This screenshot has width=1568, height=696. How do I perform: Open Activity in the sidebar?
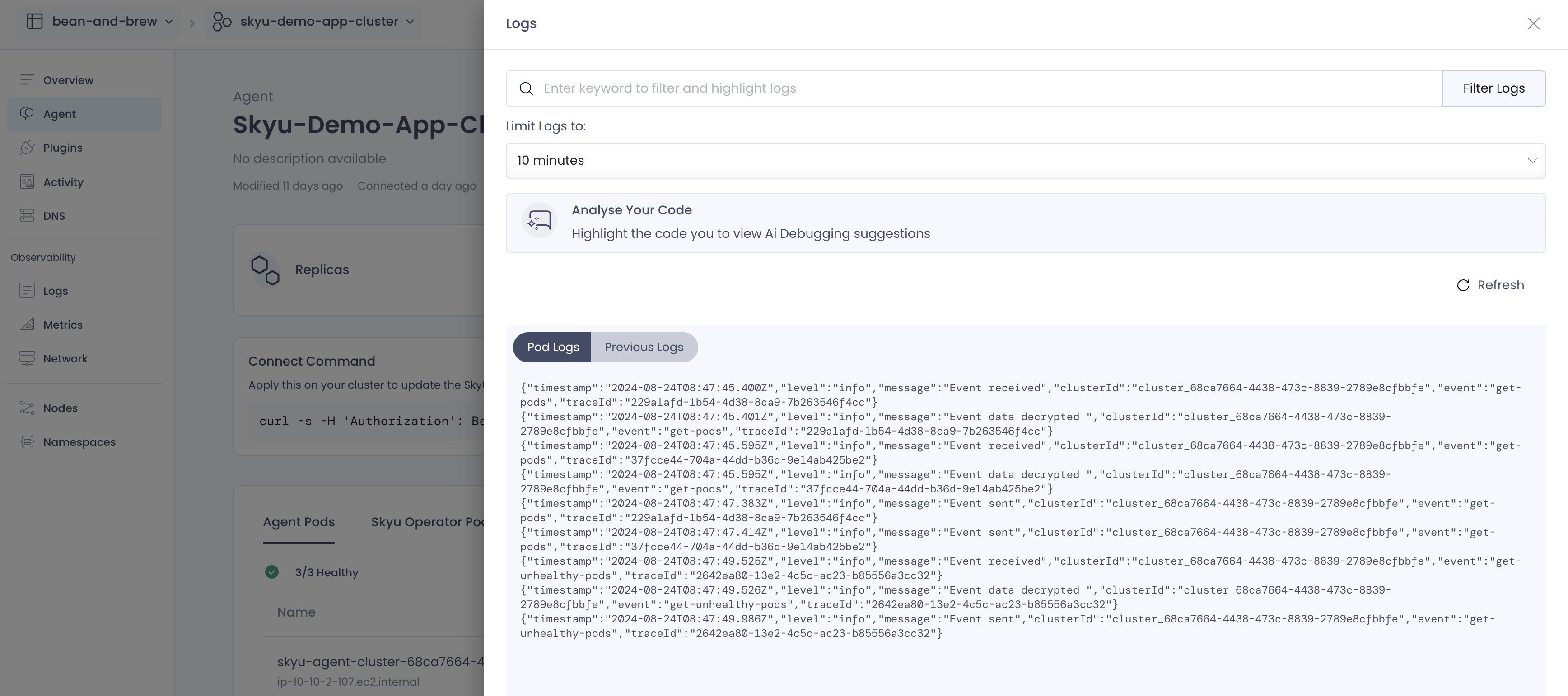point(84,182)
